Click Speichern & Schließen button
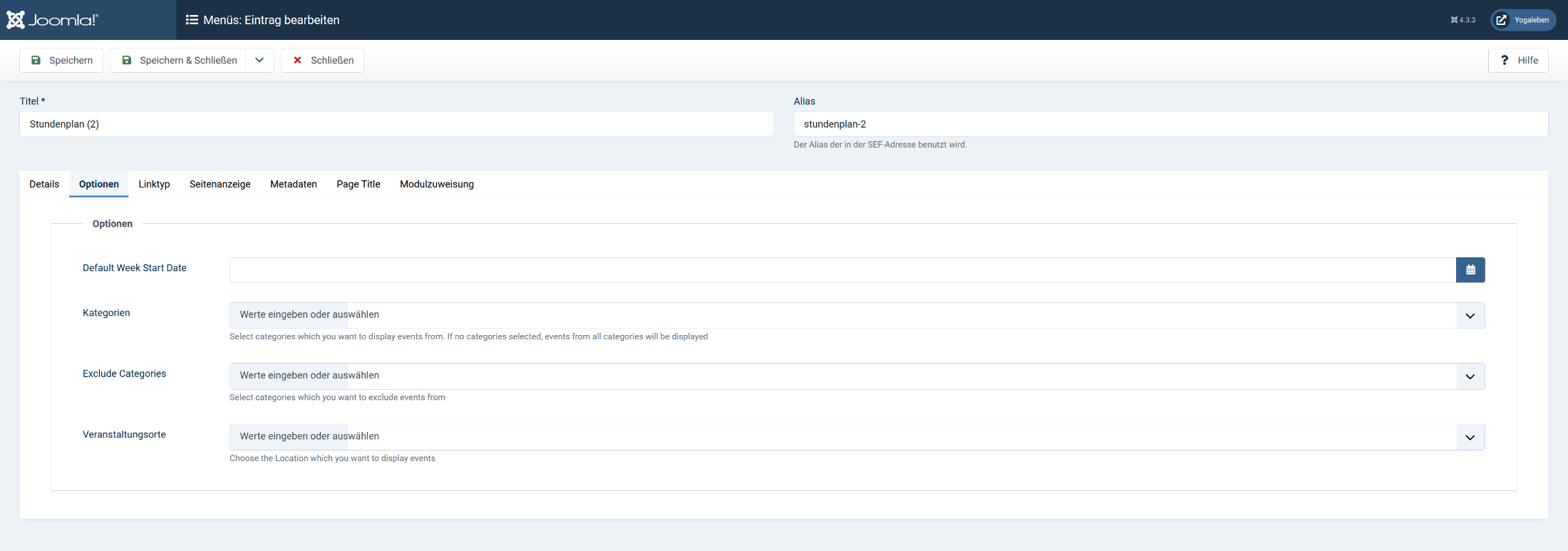Image resolution: width=1568 pixels, height=551 pixels. coord(178,61)
